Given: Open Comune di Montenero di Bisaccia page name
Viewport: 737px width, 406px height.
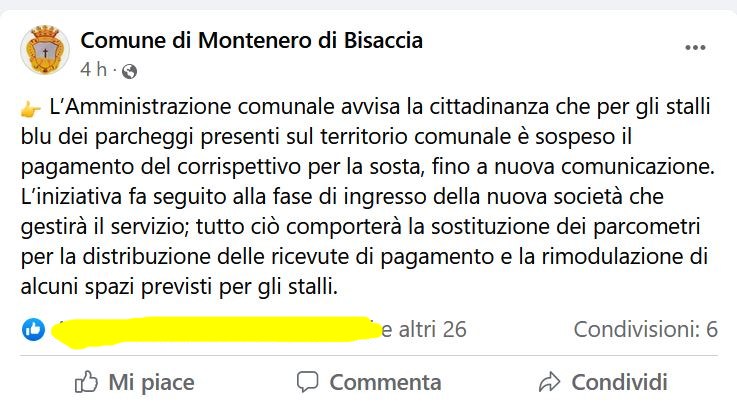Looking at the screenshot, I should coord(251,40).
